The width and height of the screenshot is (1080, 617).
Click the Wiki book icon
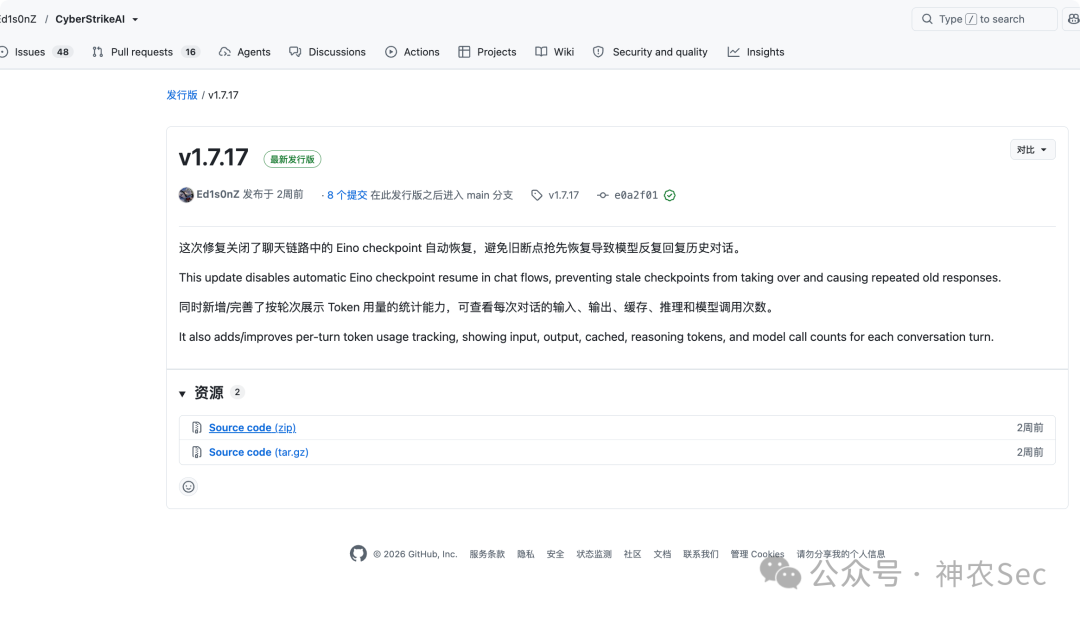pyautogui.click(x=541, y=52)
